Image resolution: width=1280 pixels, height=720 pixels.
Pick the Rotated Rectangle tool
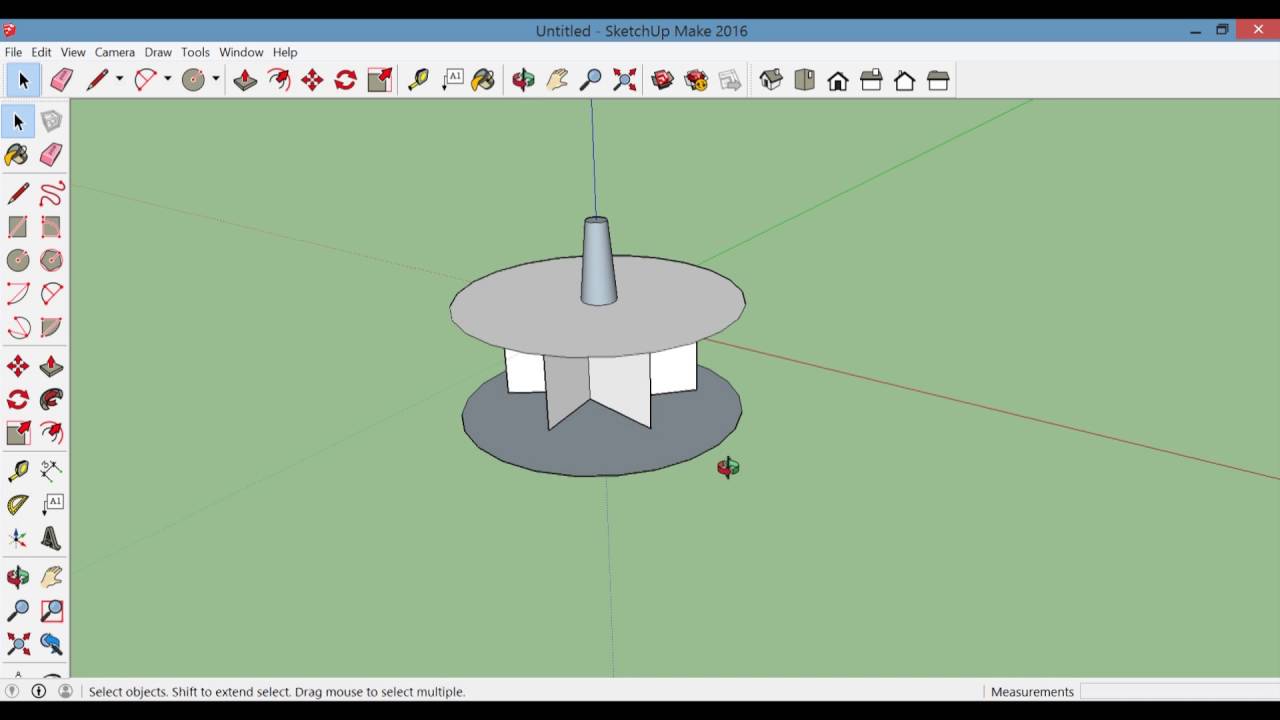point(51,228)
